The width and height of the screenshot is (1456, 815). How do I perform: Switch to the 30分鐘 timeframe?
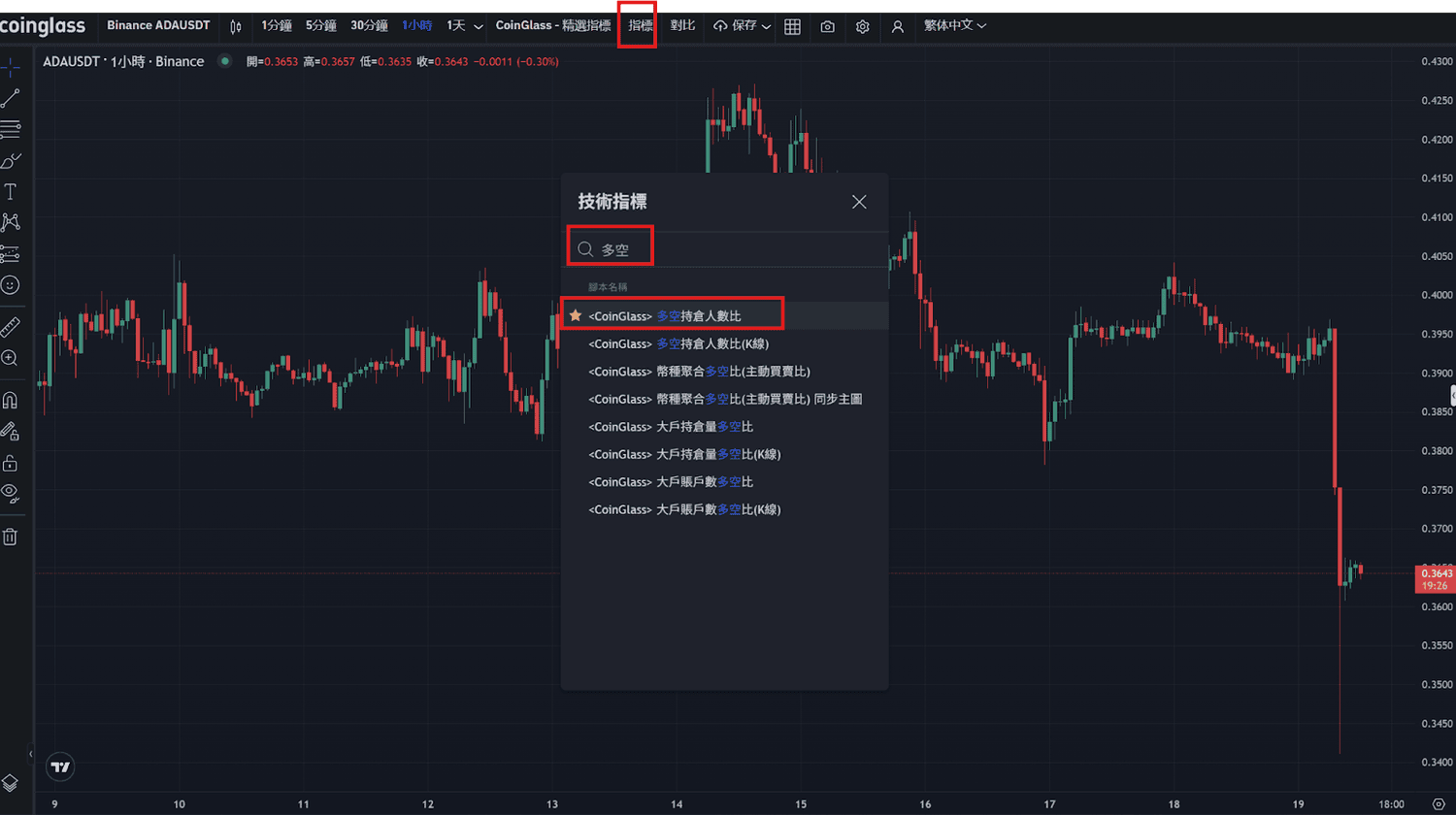pos(369,25)
